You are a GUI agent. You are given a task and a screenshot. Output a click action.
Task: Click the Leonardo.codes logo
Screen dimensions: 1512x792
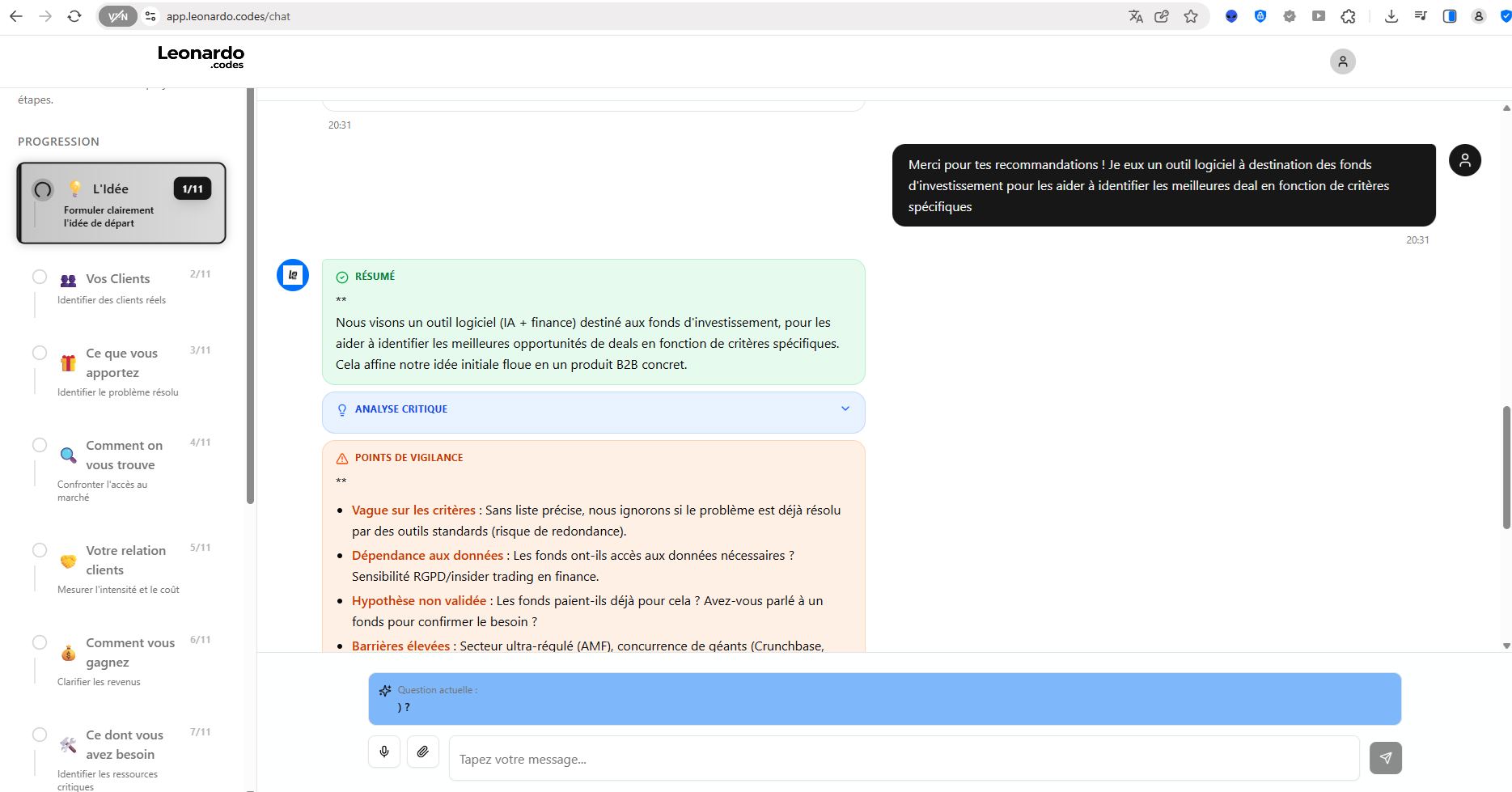pyautogui.click(x=201, y=56)
